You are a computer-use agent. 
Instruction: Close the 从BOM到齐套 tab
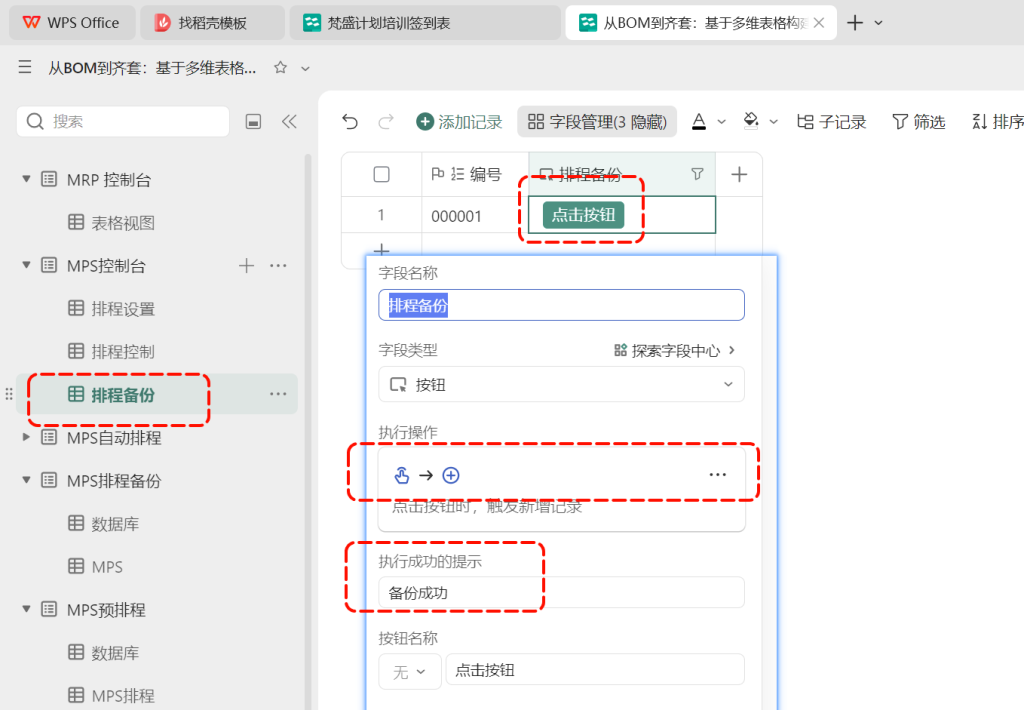point(819,23)
